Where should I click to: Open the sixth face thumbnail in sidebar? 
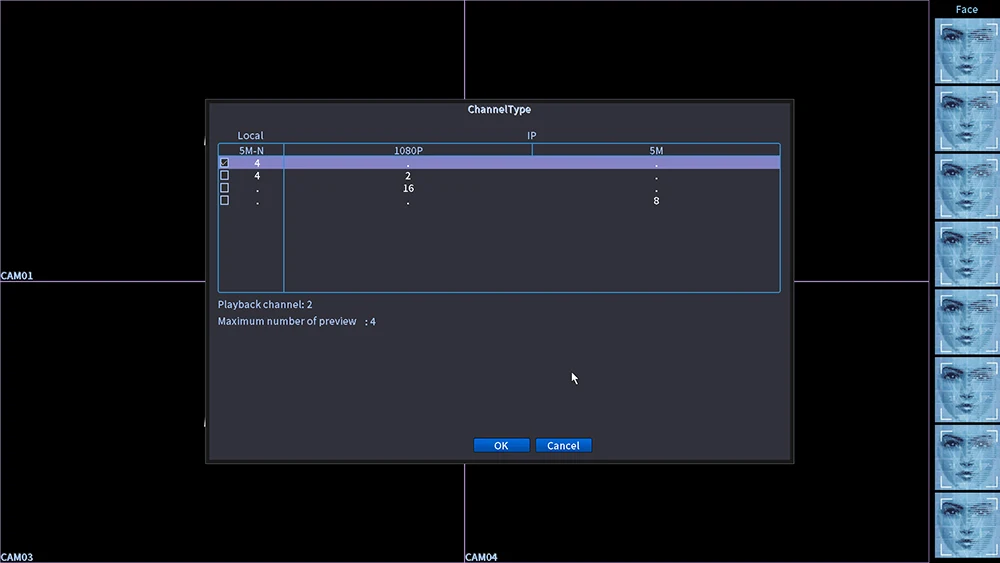[967, 389]
